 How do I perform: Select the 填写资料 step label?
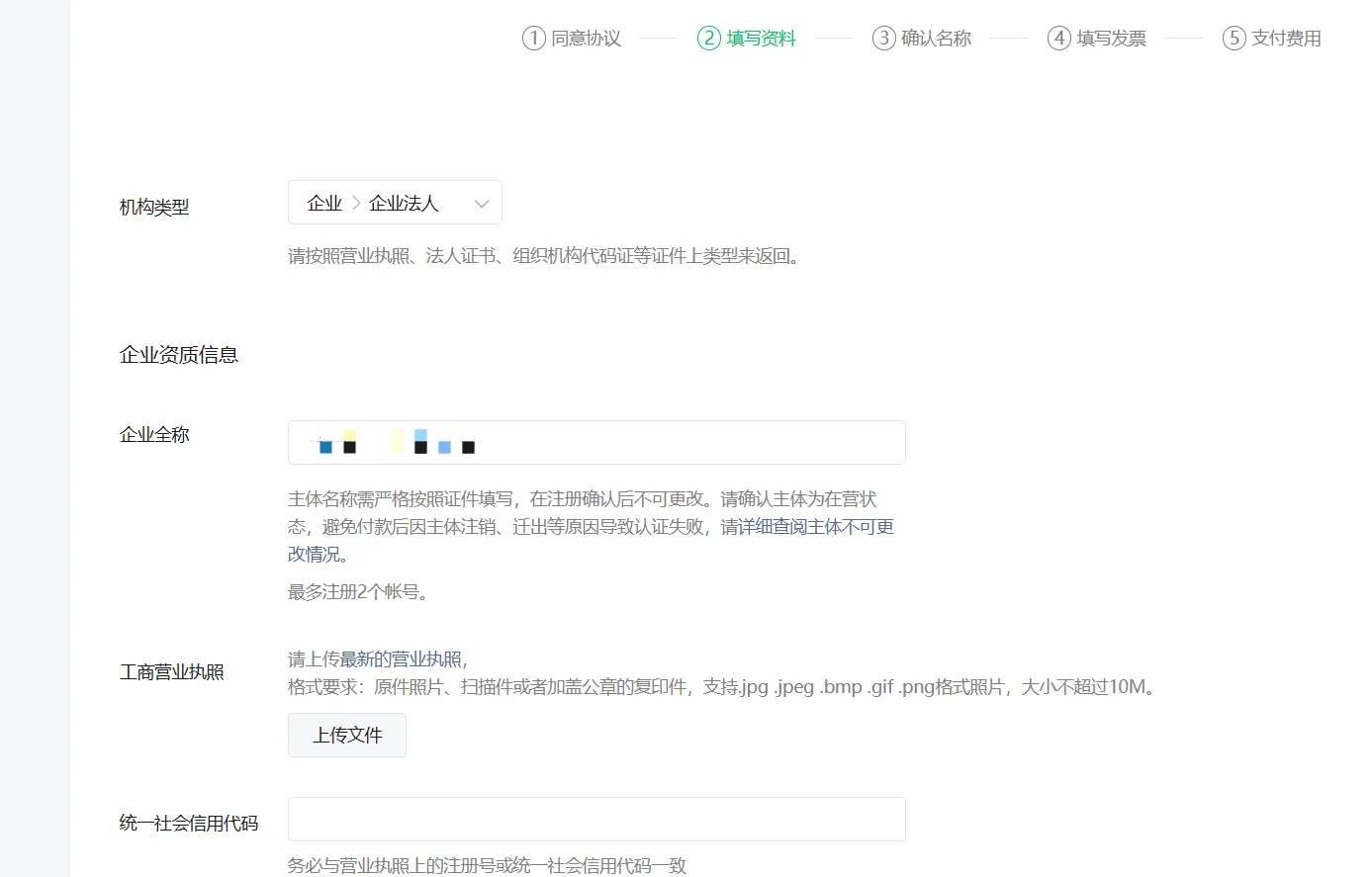[x=761, y=39]
